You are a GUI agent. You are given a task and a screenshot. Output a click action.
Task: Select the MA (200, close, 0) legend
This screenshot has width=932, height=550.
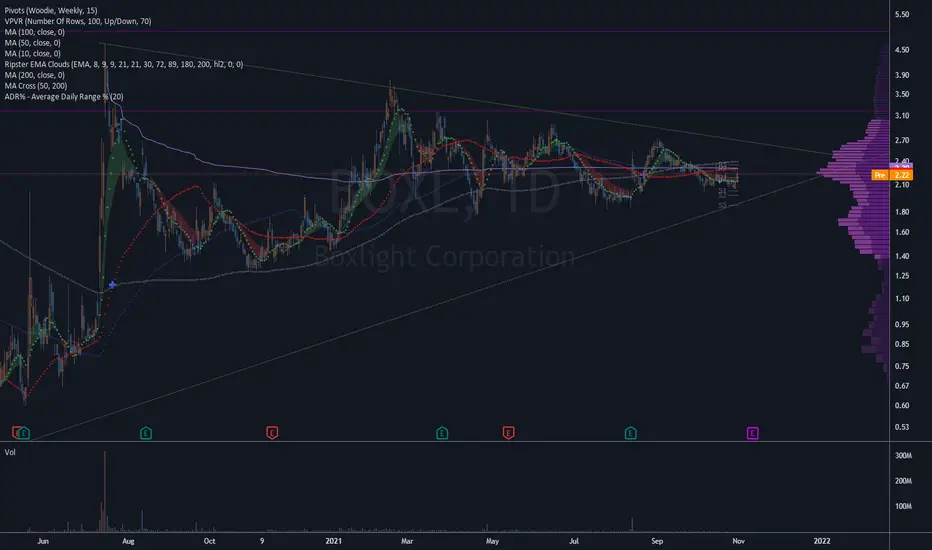(34, 75)
